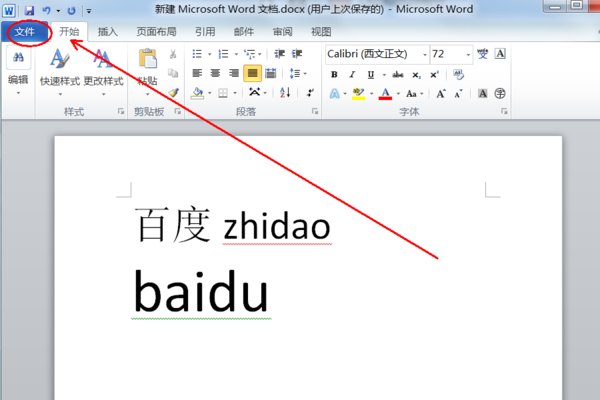Click the Save icon in quick access toolbar
The width and height of the screenshot is (600, 400).
coord(29,10)
